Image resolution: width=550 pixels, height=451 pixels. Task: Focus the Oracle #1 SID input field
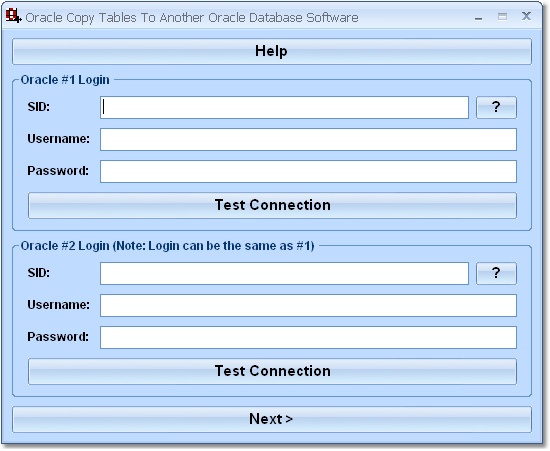284,107
